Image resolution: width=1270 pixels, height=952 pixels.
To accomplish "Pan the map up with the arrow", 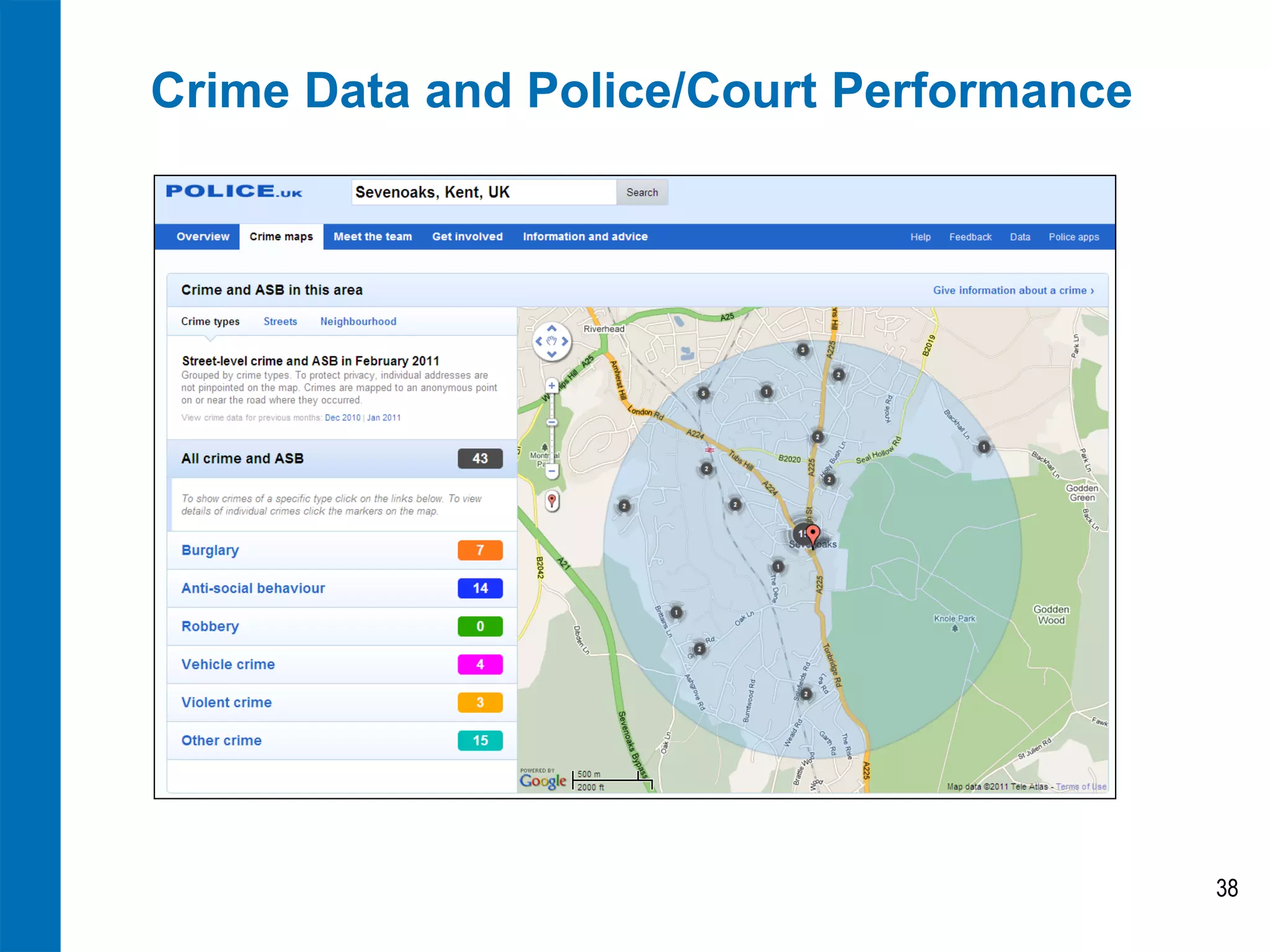I will (x=551, y=328).
